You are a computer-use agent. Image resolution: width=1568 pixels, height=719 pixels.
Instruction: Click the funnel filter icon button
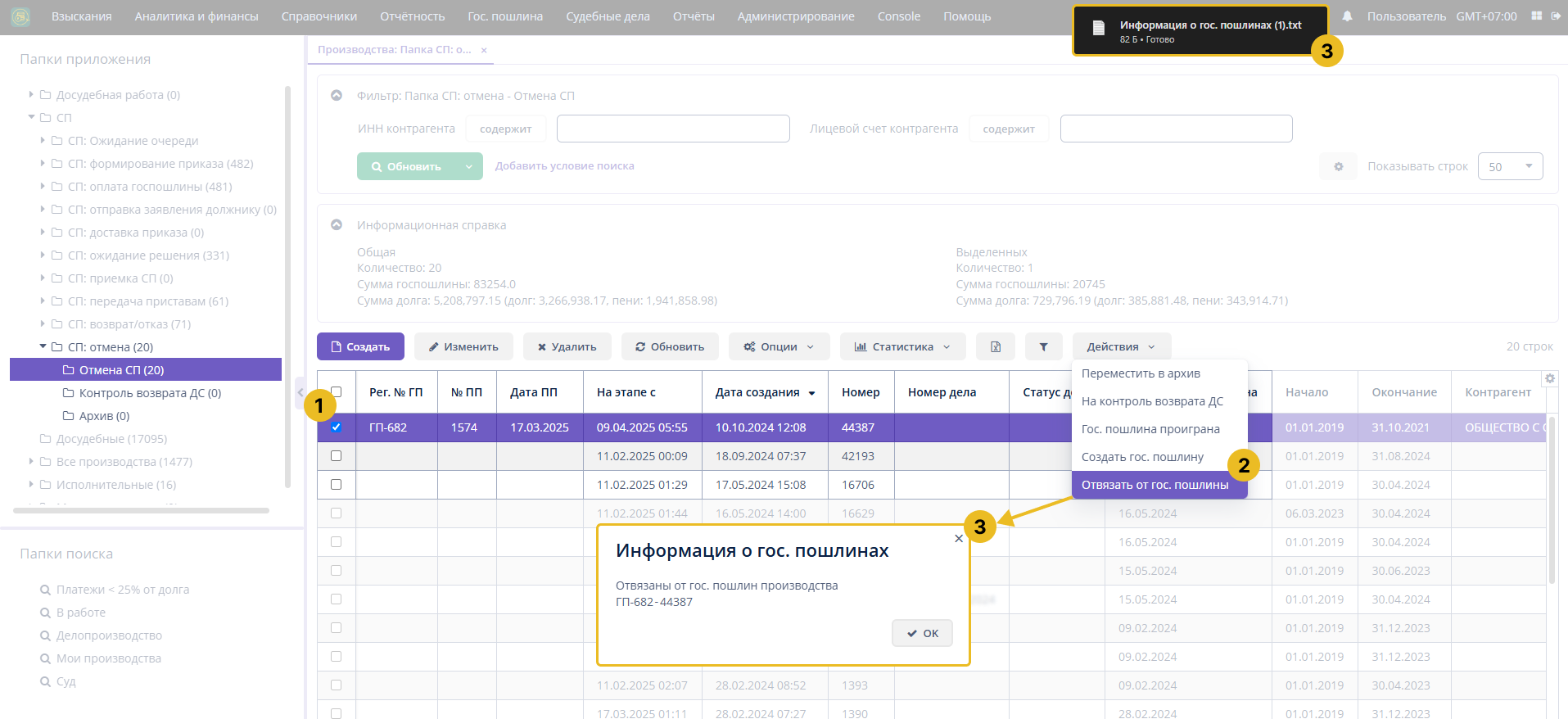click(x=1043, y=346)
